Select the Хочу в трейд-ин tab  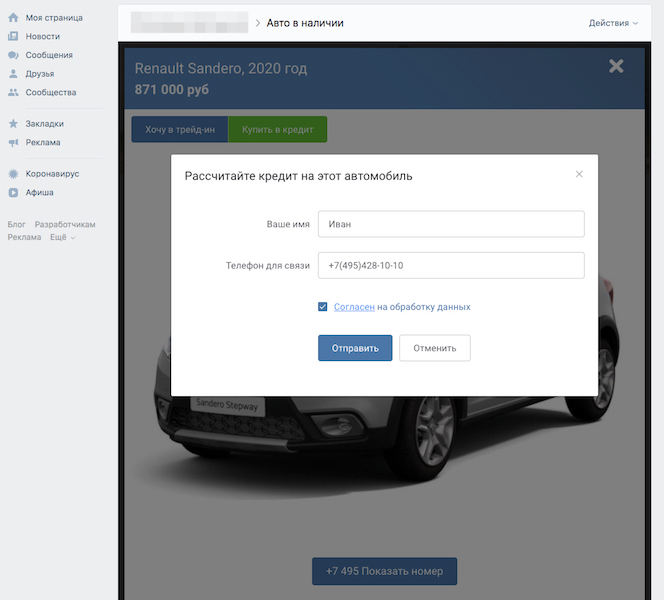[180, 130]
